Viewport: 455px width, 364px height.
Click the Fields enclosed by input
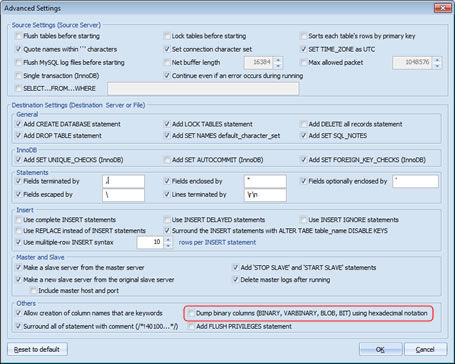coord(265,181)
